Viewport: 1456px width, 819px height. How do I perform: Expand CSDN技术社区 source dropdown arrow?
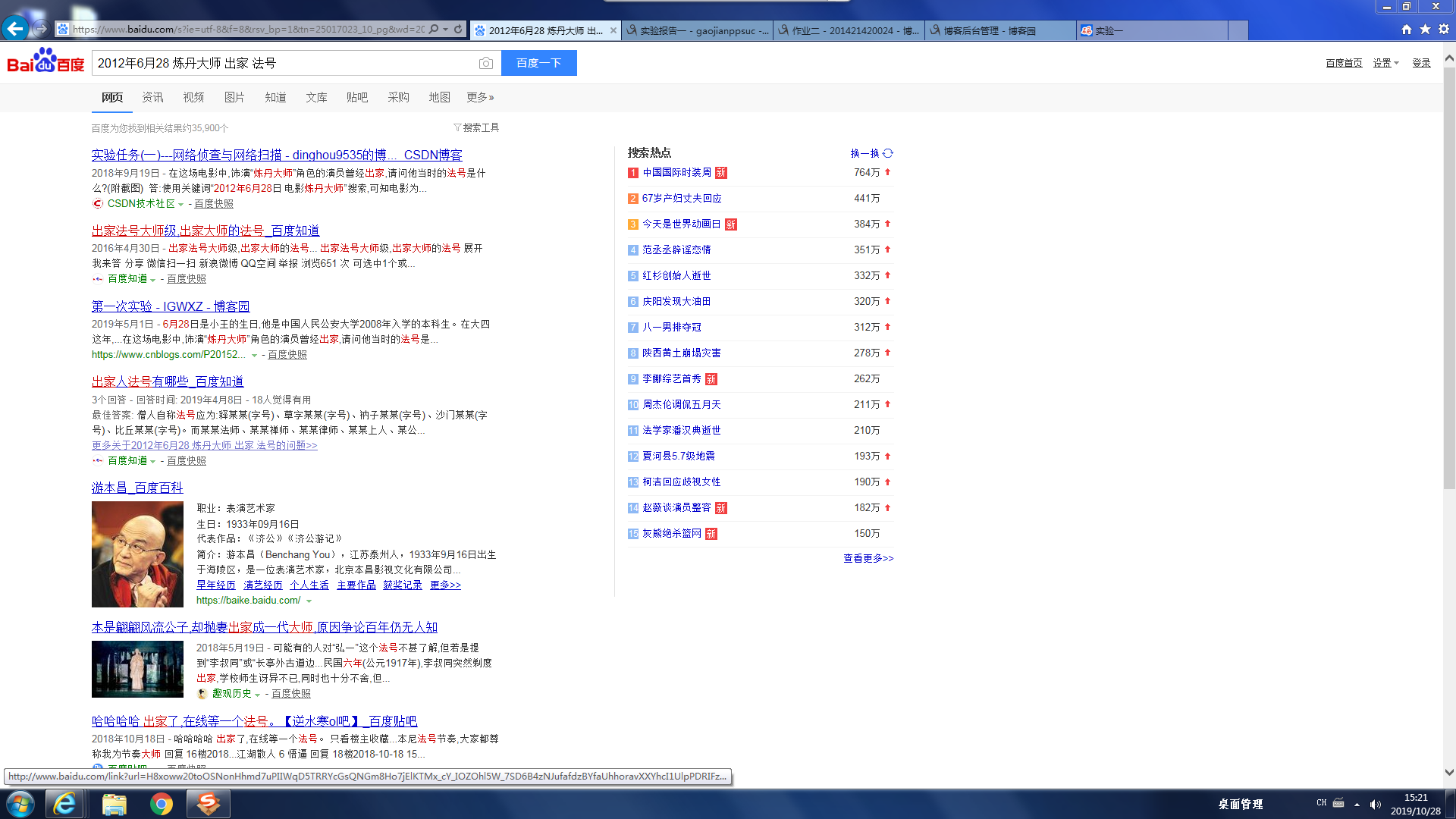(180, 204)
